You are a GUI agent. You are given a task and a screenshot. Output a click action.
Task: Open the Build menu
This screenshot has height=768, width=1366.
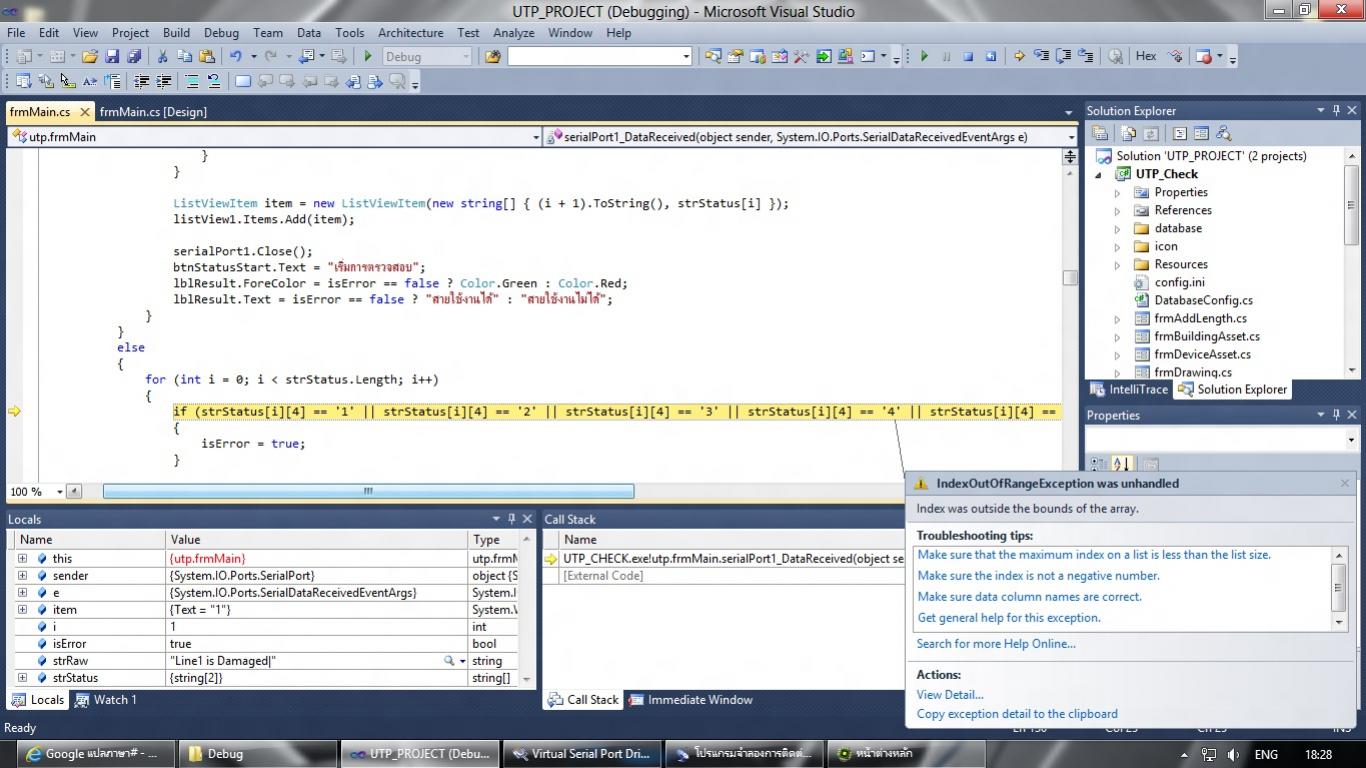pyautogui.click(x=176, y=33)
